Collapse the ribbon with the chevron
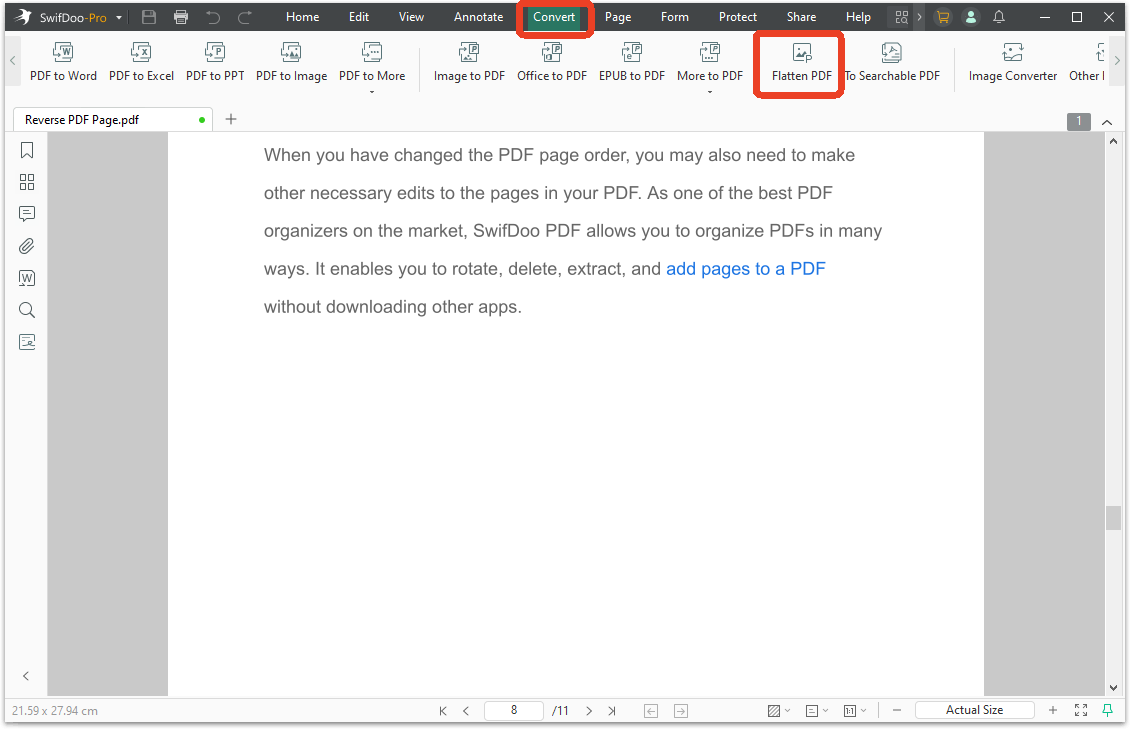 pyautogui.click(x=1107, y=122)
